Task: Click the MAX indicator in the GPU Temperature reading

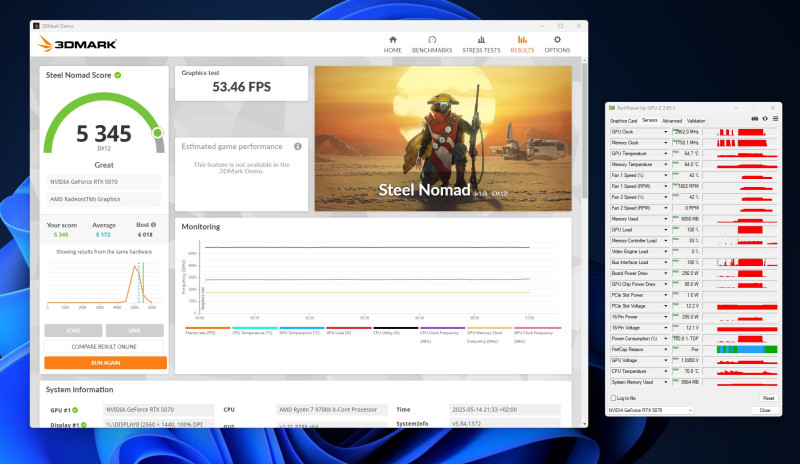Action: pyautogui.click(x=676, y=152)
